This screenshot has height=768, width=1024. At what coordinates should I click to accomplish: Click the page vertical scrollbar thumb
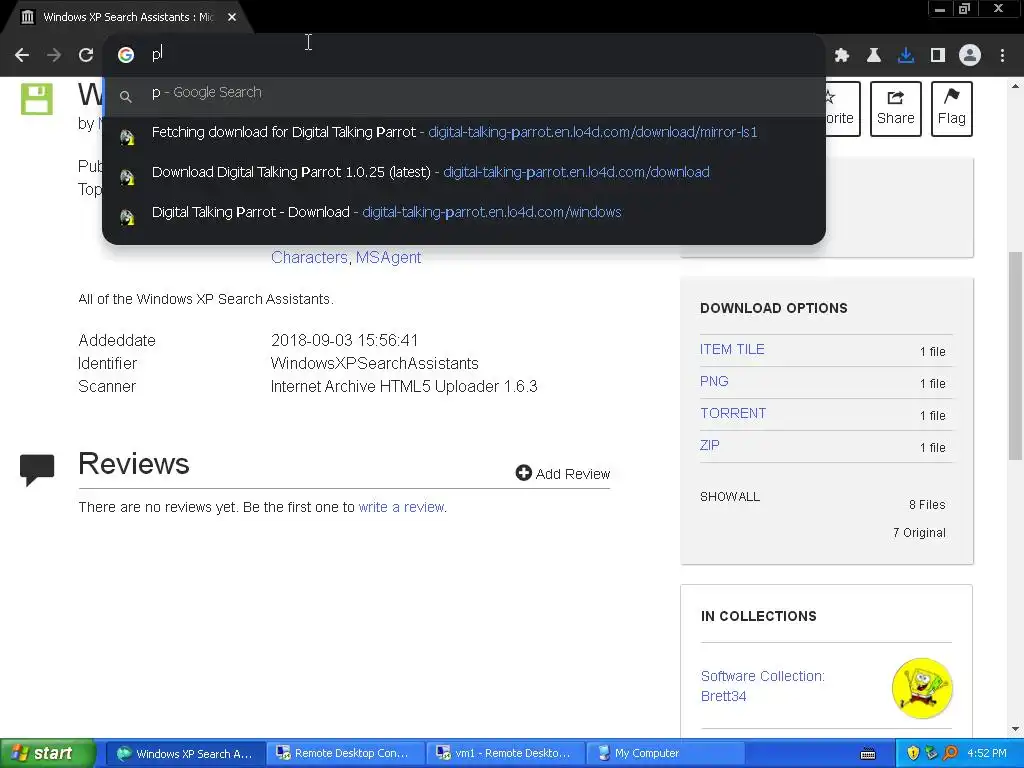coord(1016,355)
